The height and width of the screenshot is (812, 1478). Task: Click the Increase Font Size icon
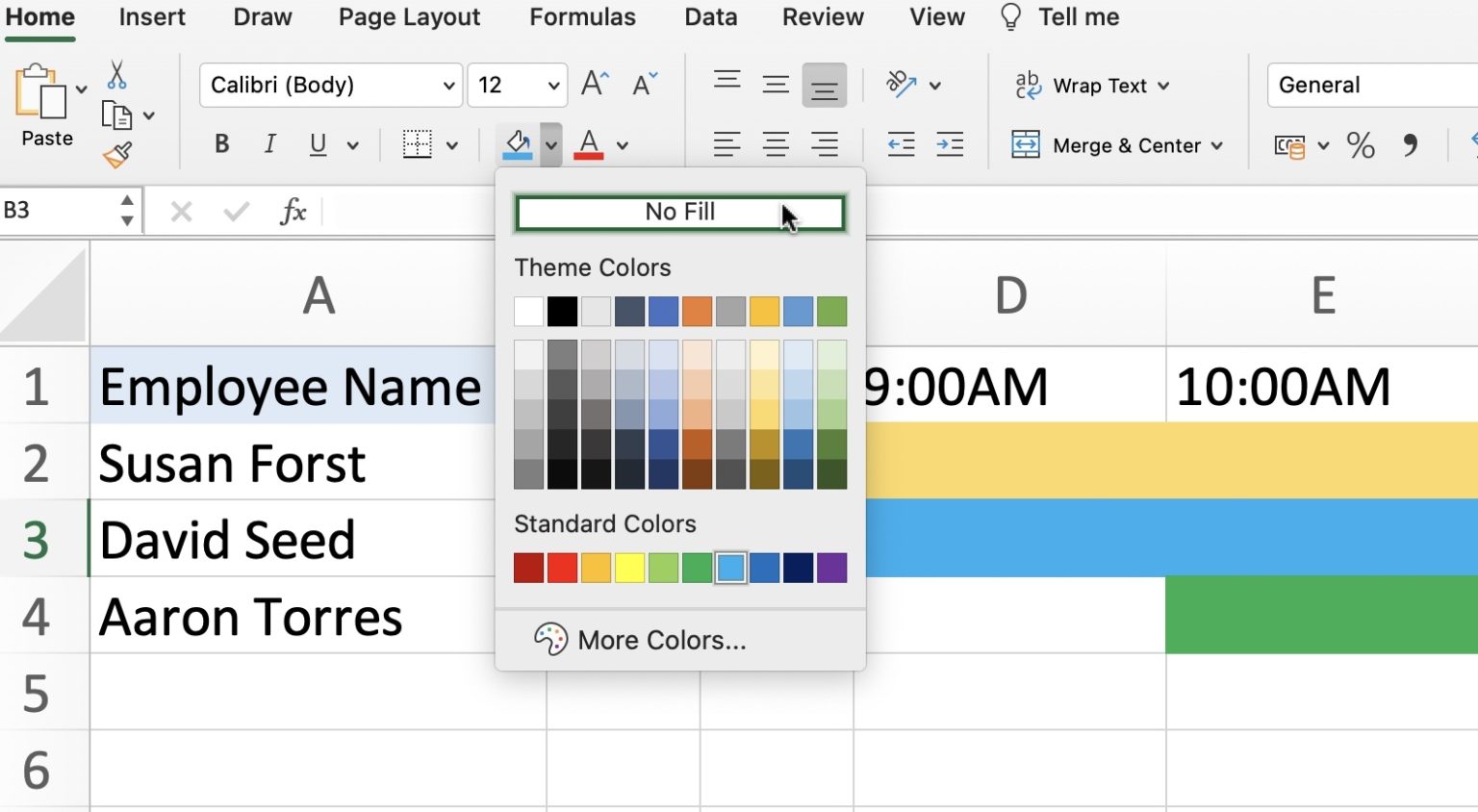[x=594, y=84]
